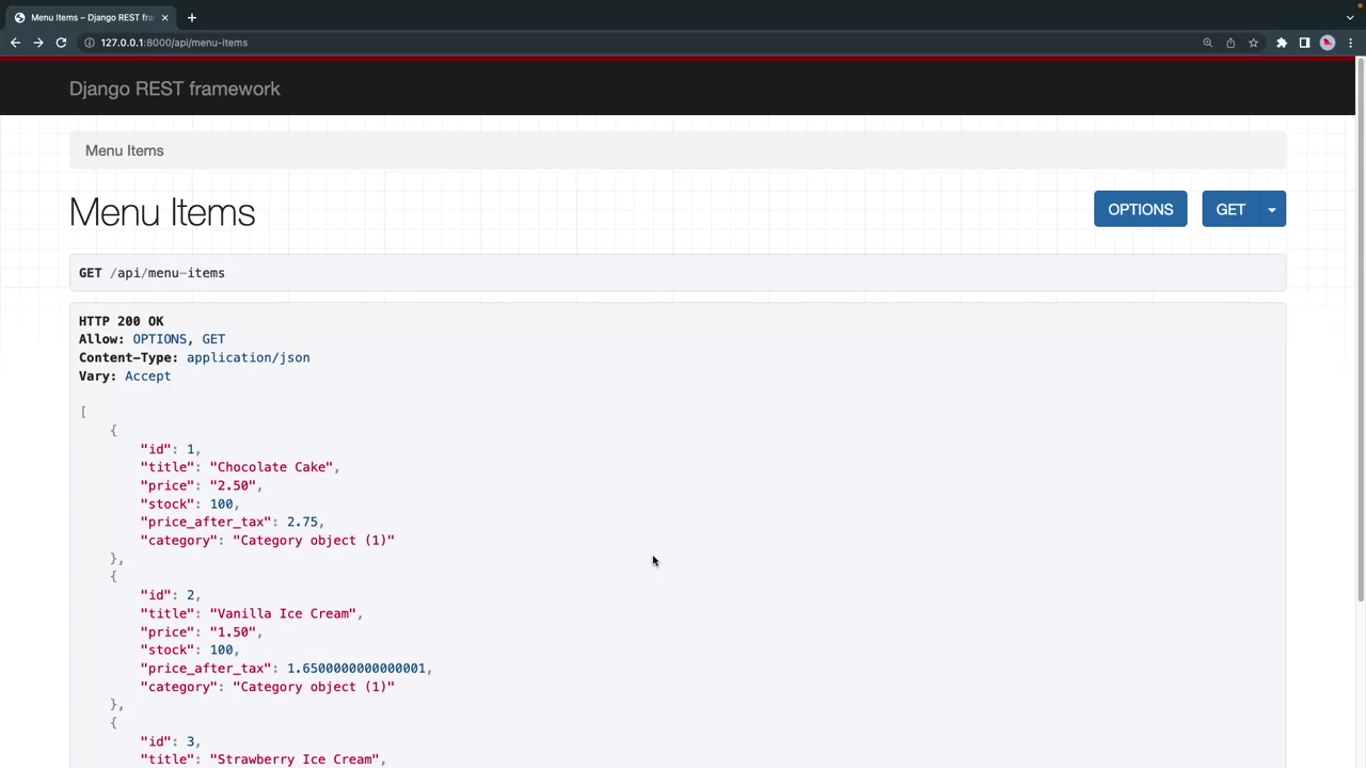Open the Chrome profile avatar
The image size is (1366, 768).
coord(1327,43)
